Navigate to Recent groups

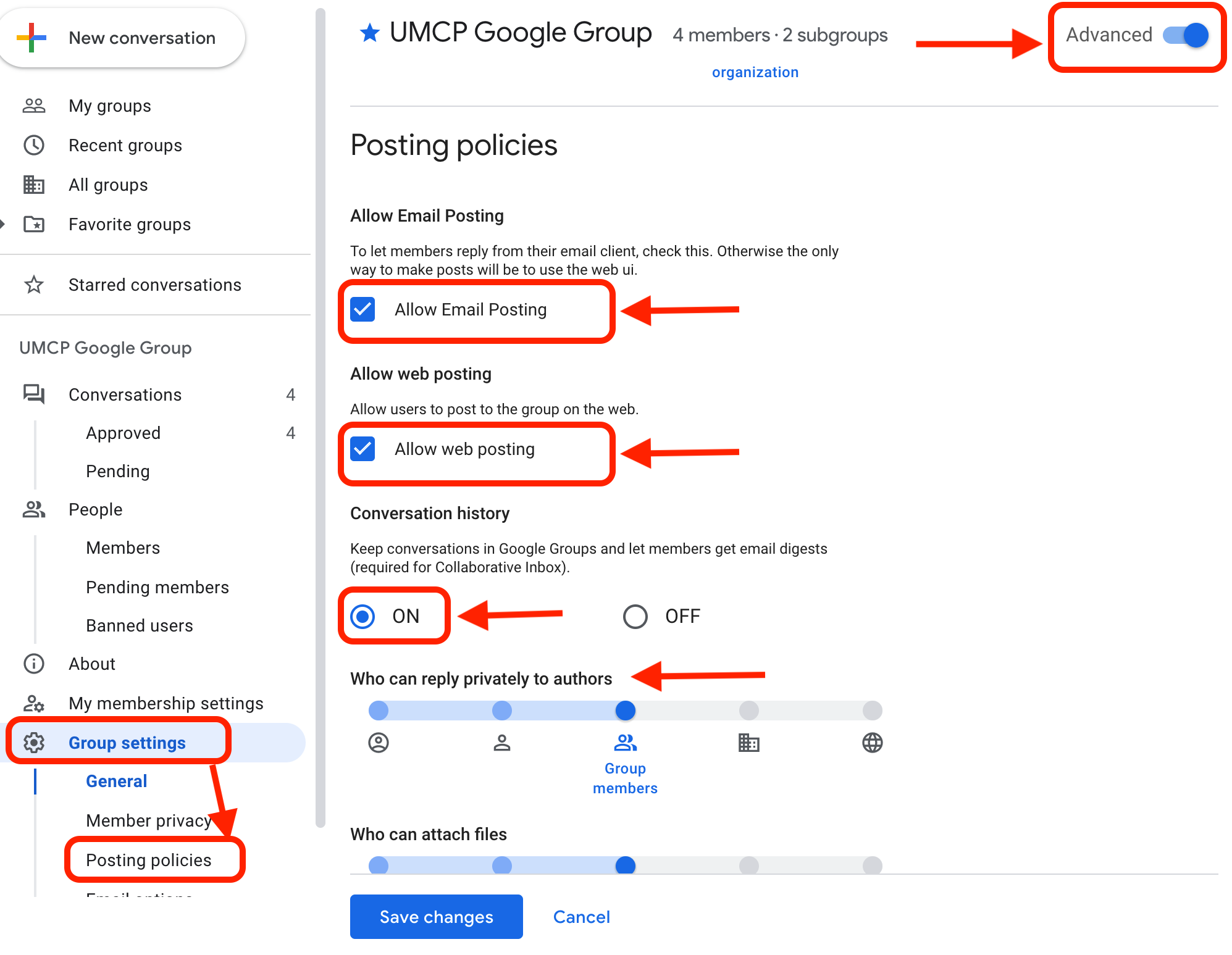coord(126,145)
